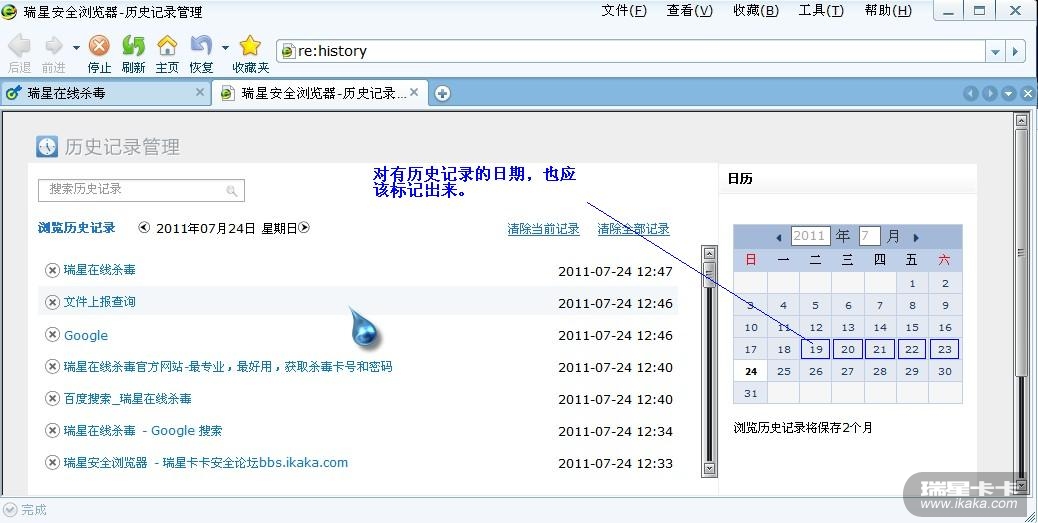Delete the 瑞星安全浏览器 forum history entry
The width and height of the screenshot is (1038, 523).
(52, 462)
